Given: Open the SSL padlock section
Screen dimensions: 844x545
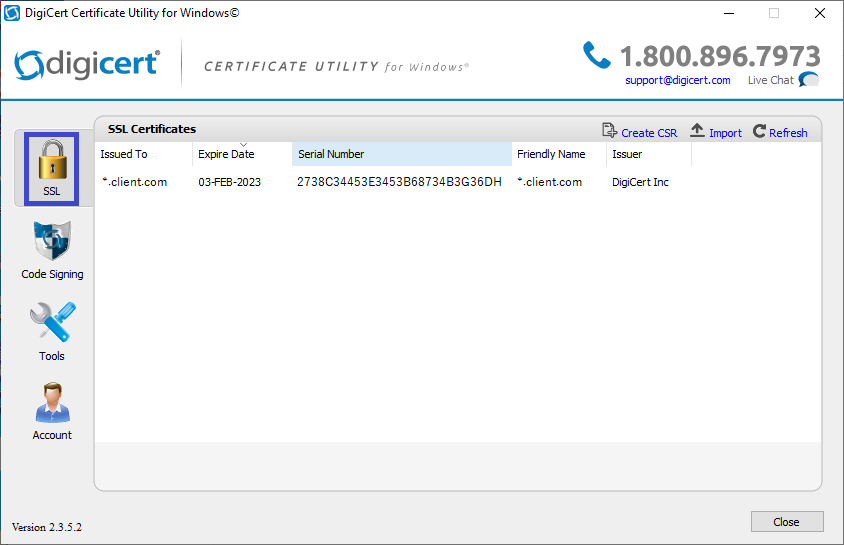Looking at the screenshot, I should point(52,168).
